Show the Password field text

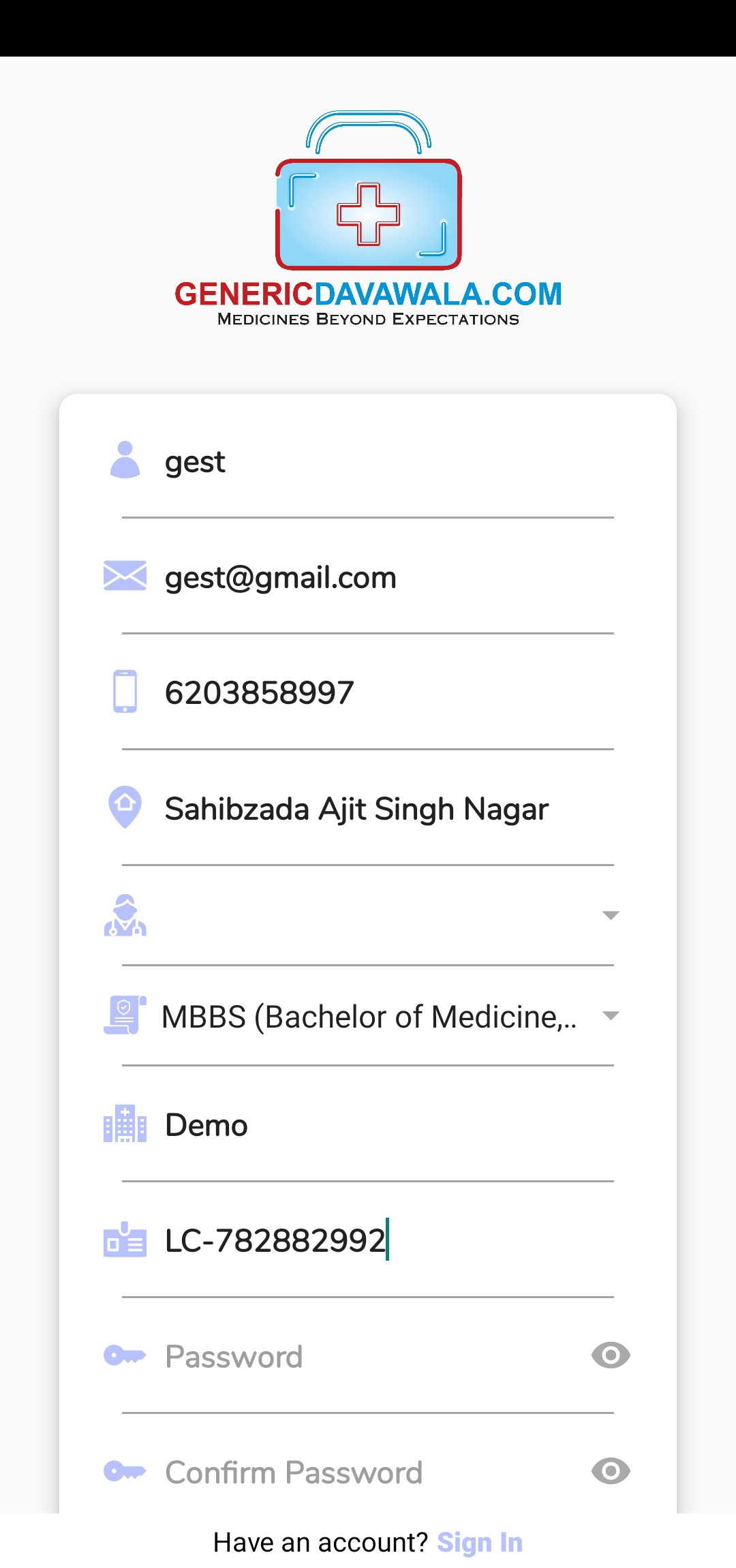(x=611, y=1355)
